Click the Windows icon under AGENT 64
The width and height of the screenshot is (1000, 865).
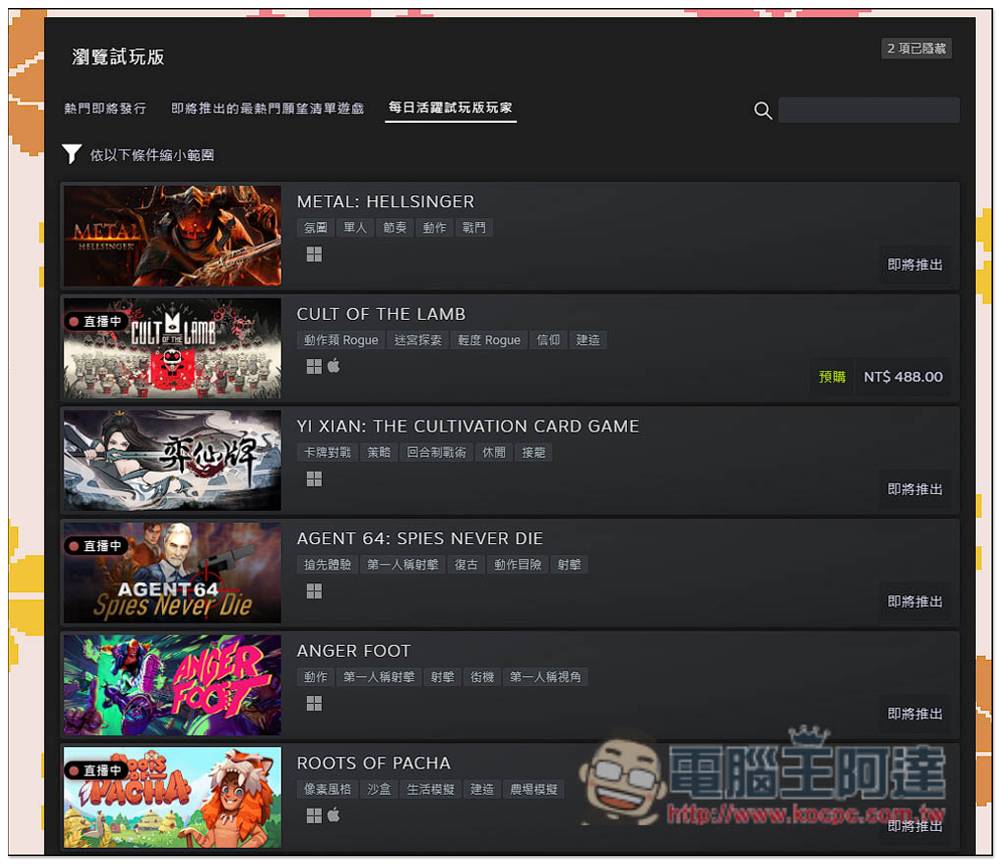(314, 591)
